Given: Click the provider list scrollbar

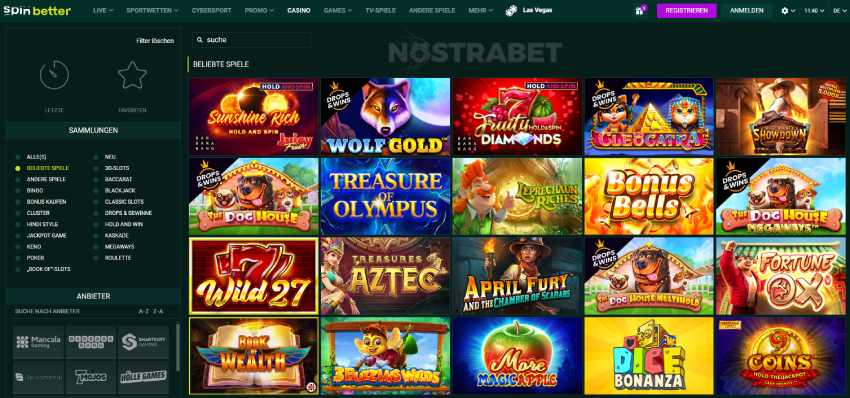Looking at the screenshot, I should pos(178,347).
